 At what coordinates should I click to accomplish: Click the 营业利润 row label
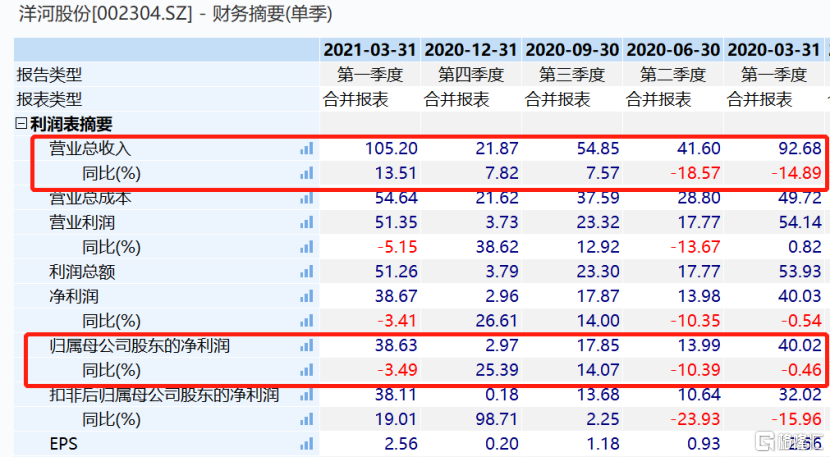[x=82, y=222]
